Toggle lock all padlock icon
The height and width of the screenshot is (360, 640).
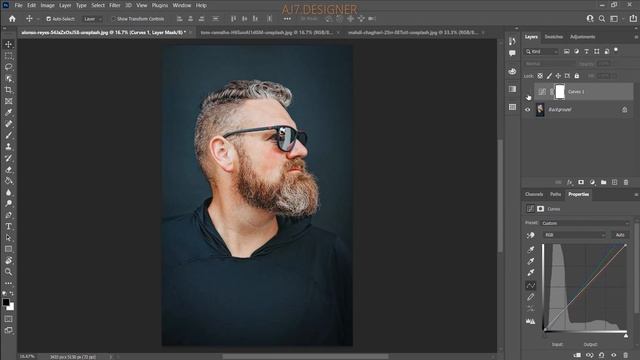point(577,76)
